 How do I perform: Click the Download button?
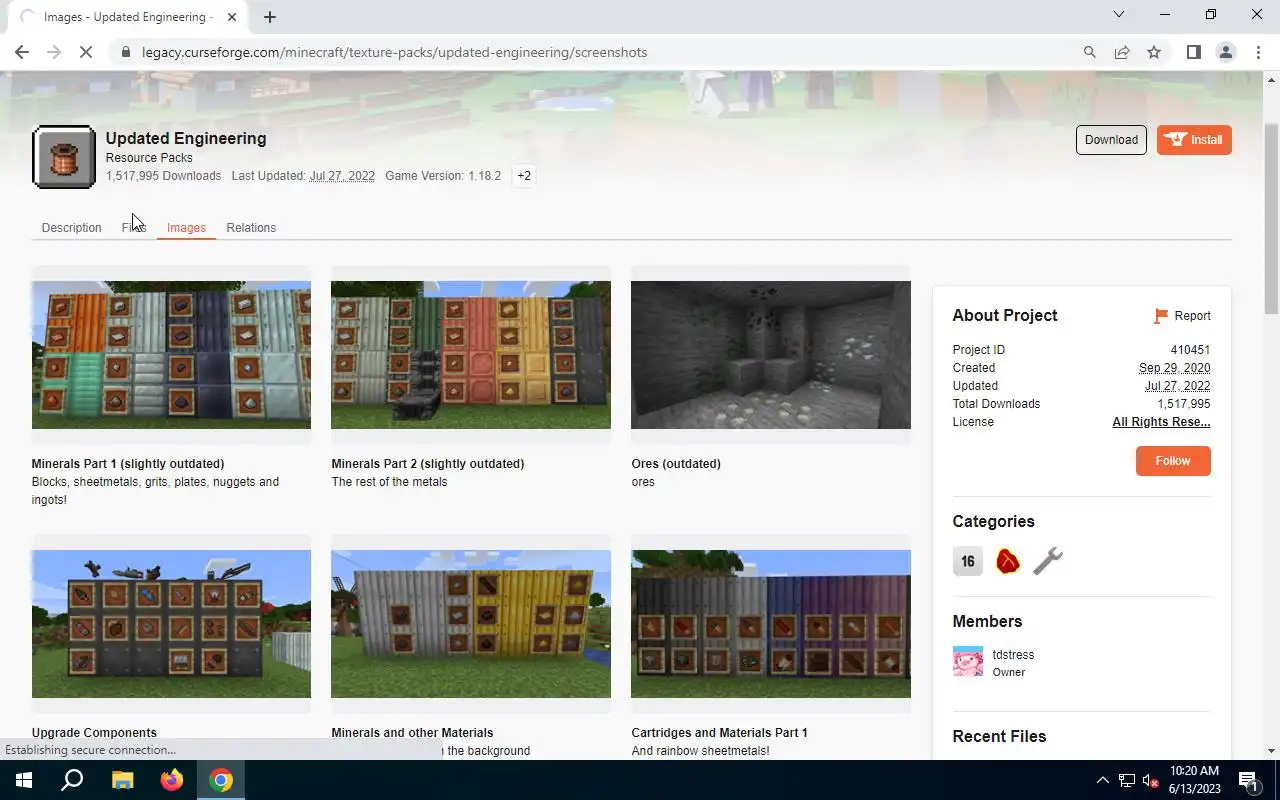coord(1111,140)
